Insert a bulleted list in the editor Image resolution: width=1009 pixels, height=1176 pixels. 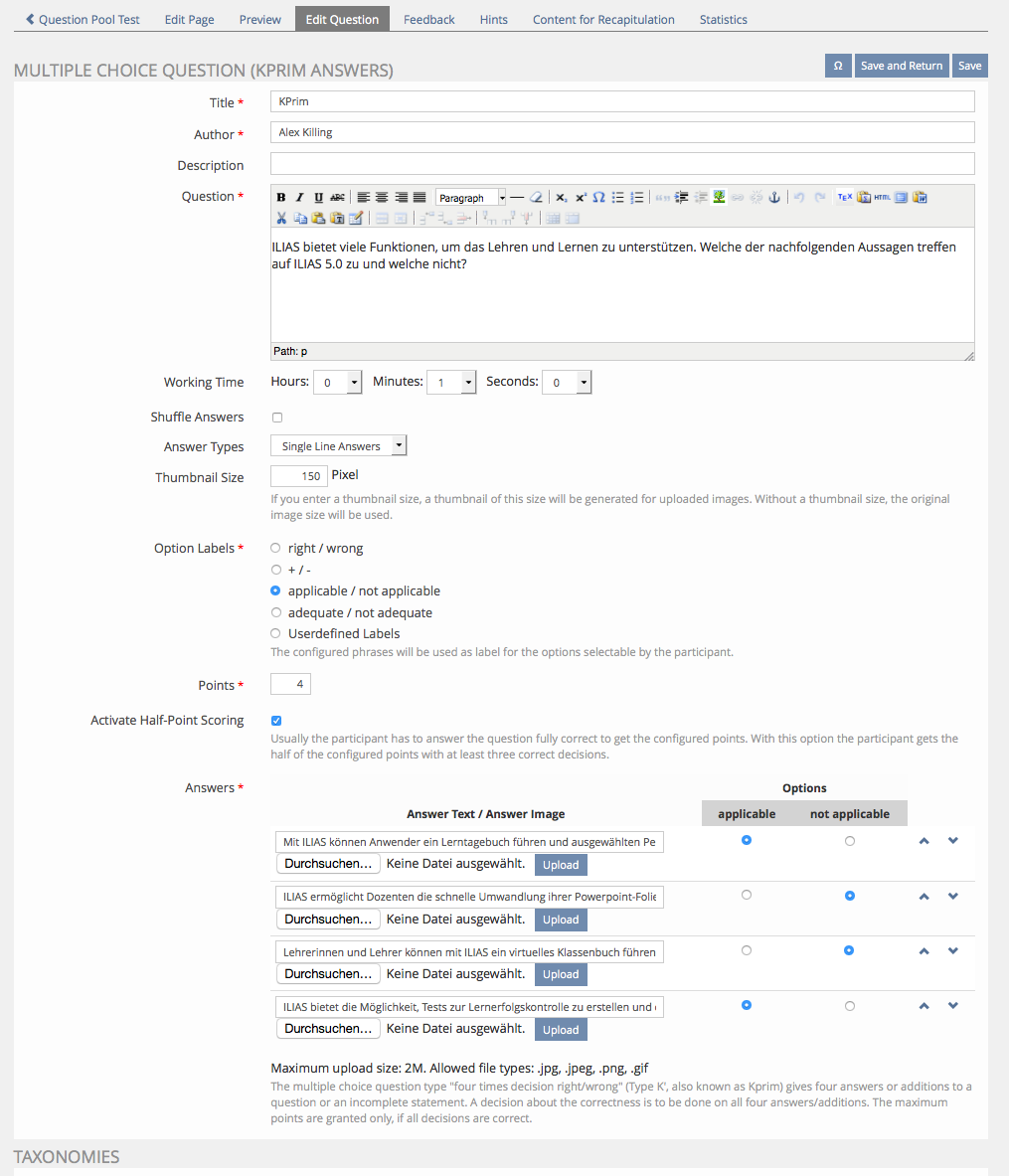pyautogui.click(x=618, y=198)
